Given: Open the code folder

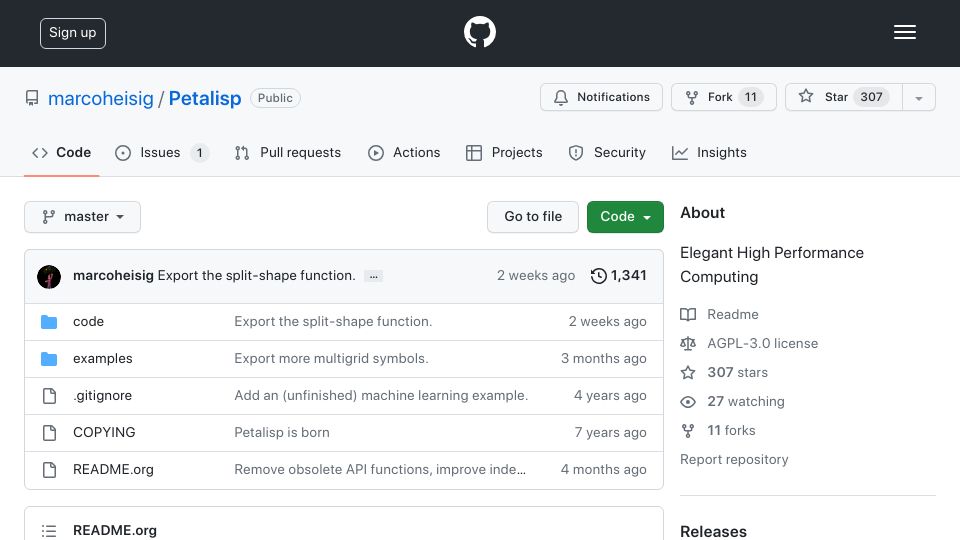Looking at the screenshot, I should pyautogui.click(x=88, y=321).
